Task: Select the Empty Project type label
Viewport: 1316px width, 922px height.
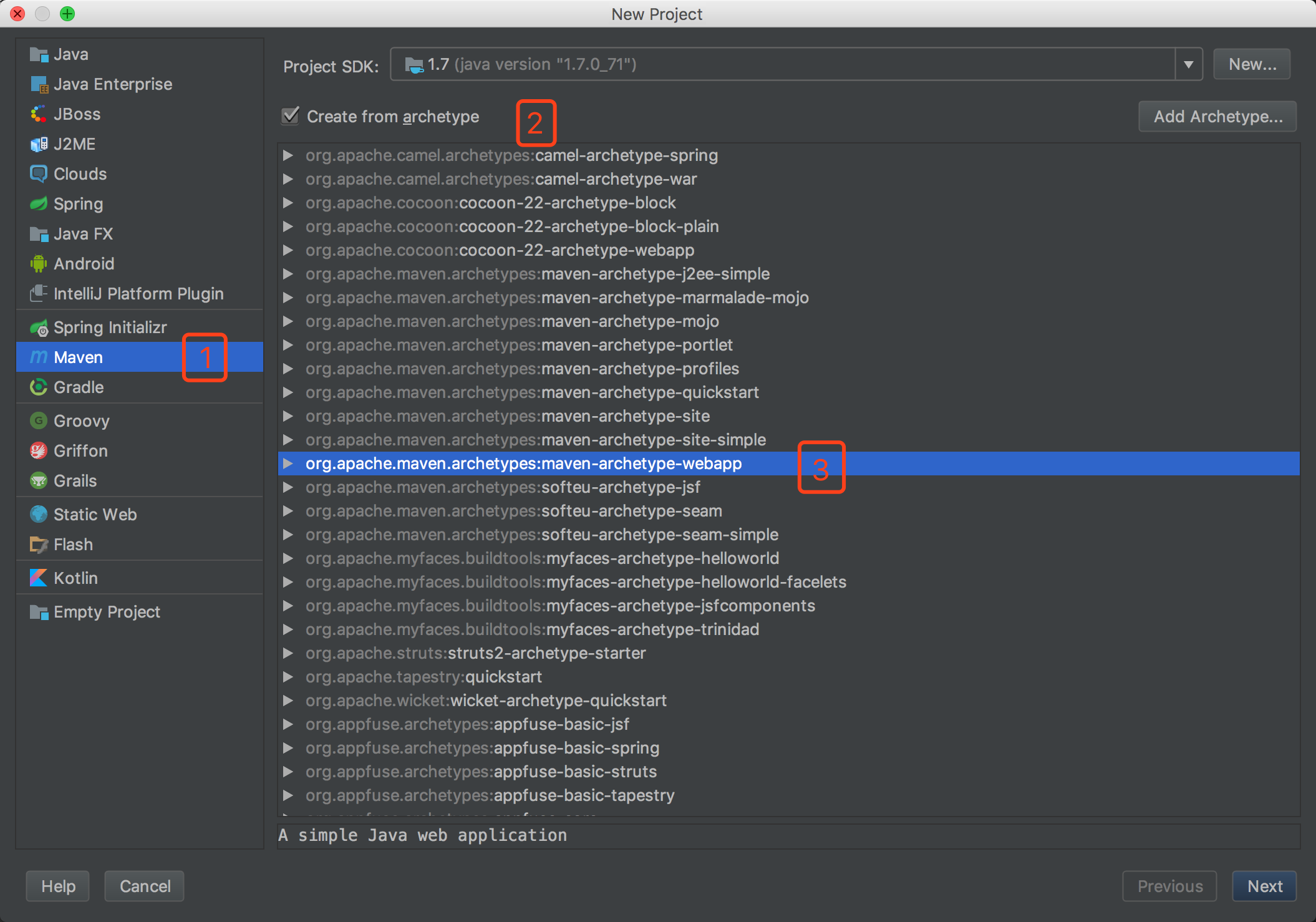Action: point(107,612)
